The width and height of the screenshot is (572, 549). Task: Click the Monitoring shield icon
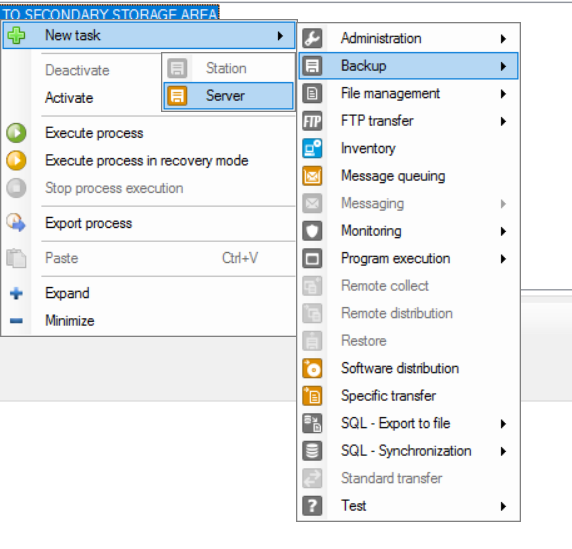point(312,231)
